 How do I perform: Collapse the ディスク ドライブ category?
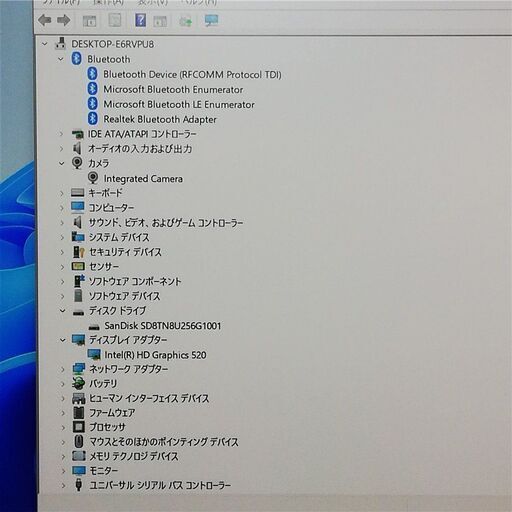[x=62, y=311]
